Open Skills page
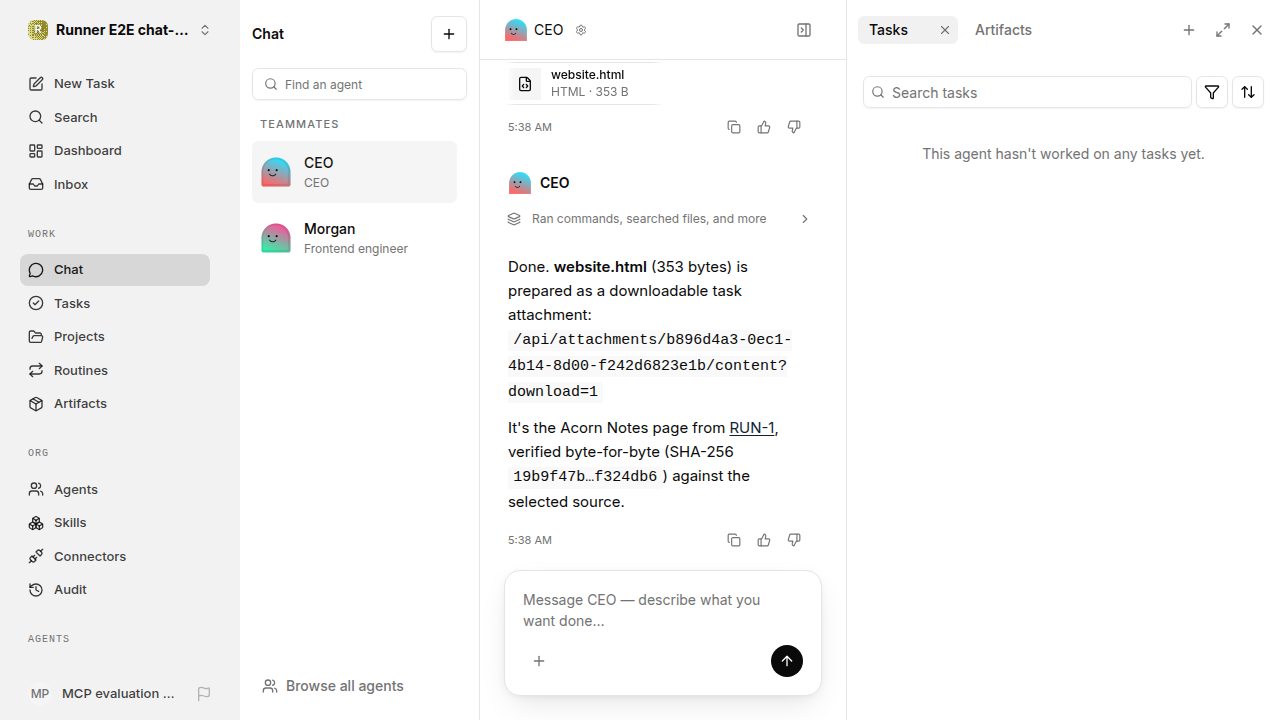 coord(115,523)
